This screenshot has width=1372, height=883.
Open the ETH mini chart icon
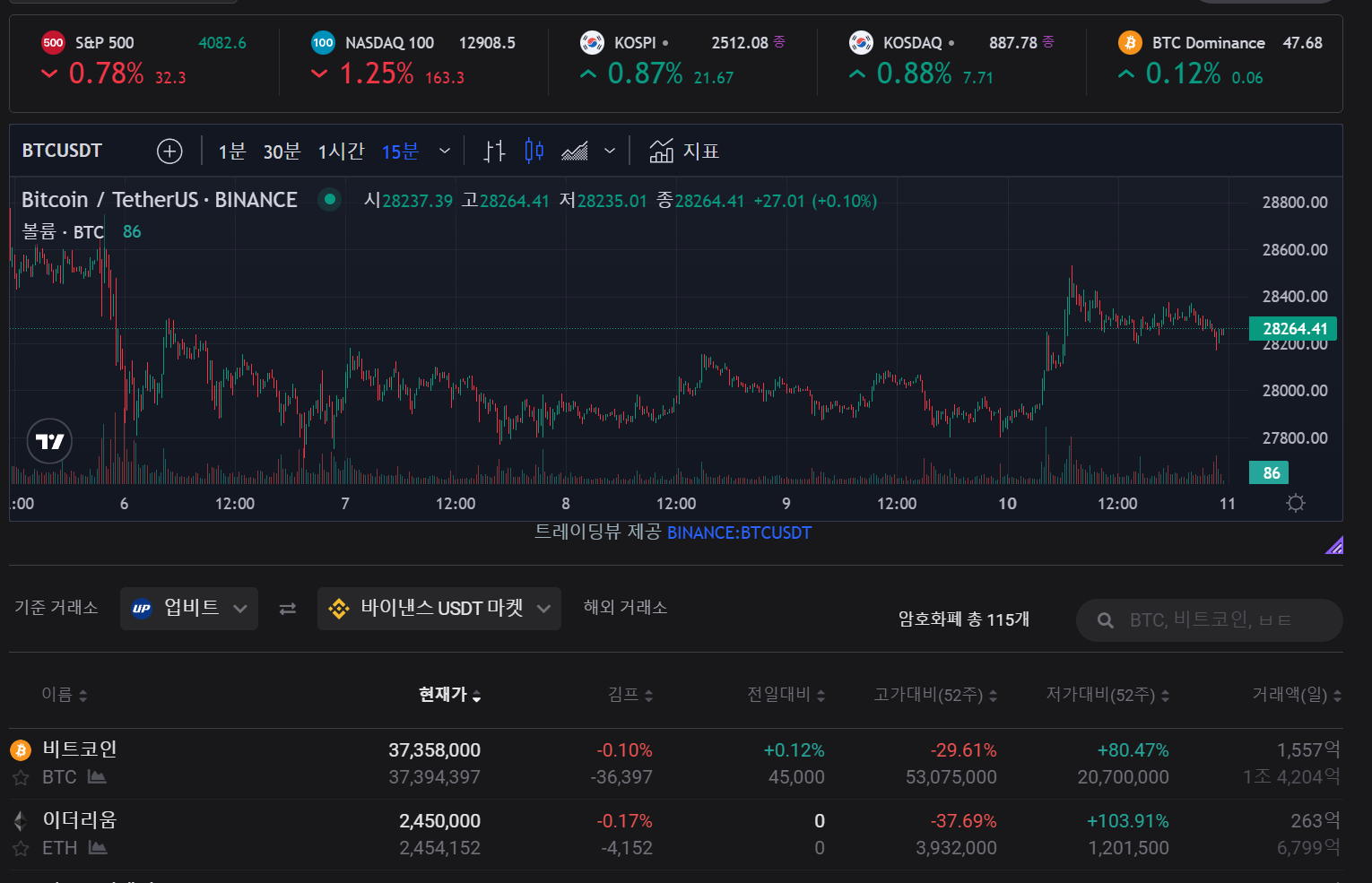(98, 848)
